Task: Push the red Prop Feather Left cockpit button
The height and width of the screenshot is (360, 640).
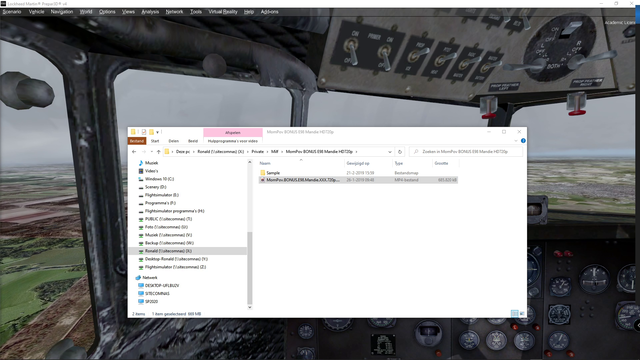Action: 488,107
